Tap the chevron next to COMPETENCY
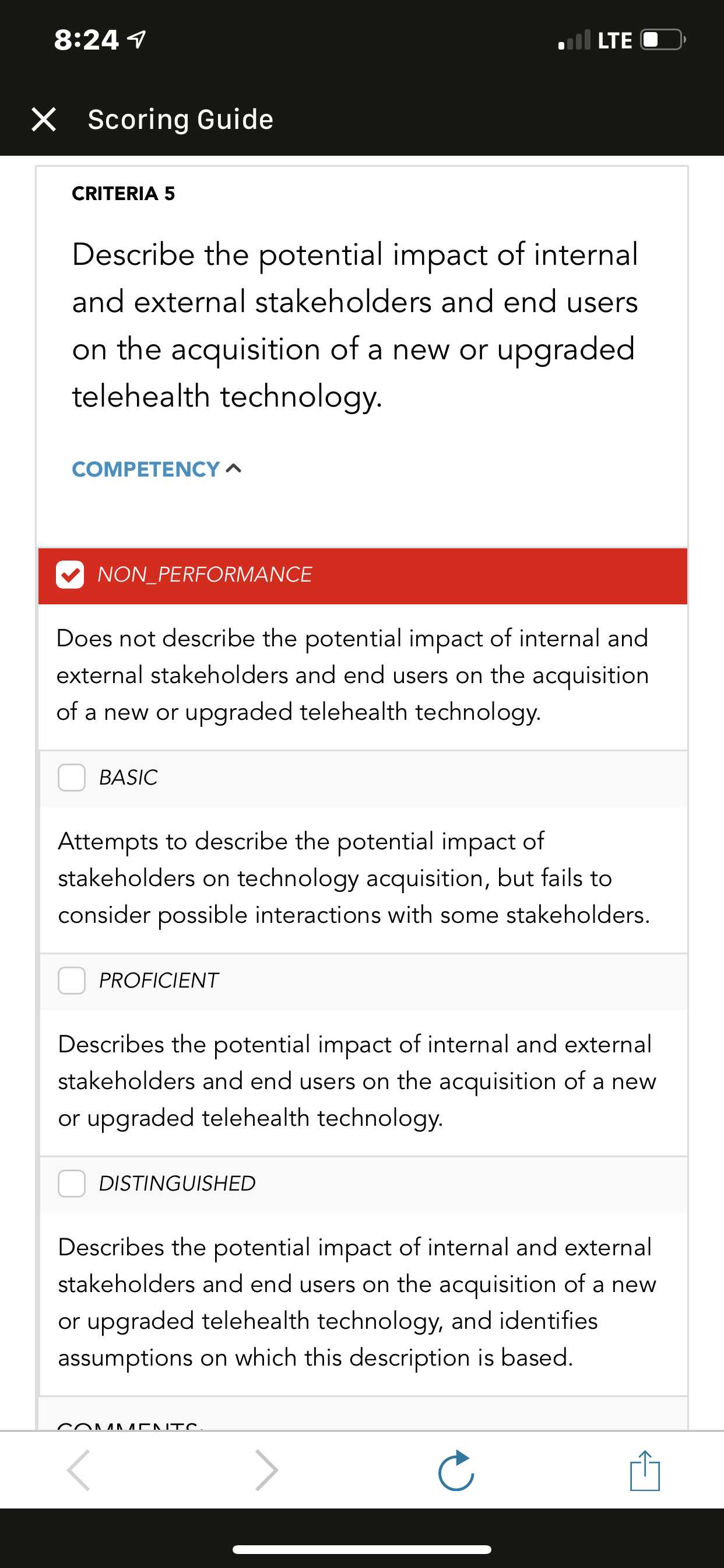The image size is (724, 1568). (234, 468)
